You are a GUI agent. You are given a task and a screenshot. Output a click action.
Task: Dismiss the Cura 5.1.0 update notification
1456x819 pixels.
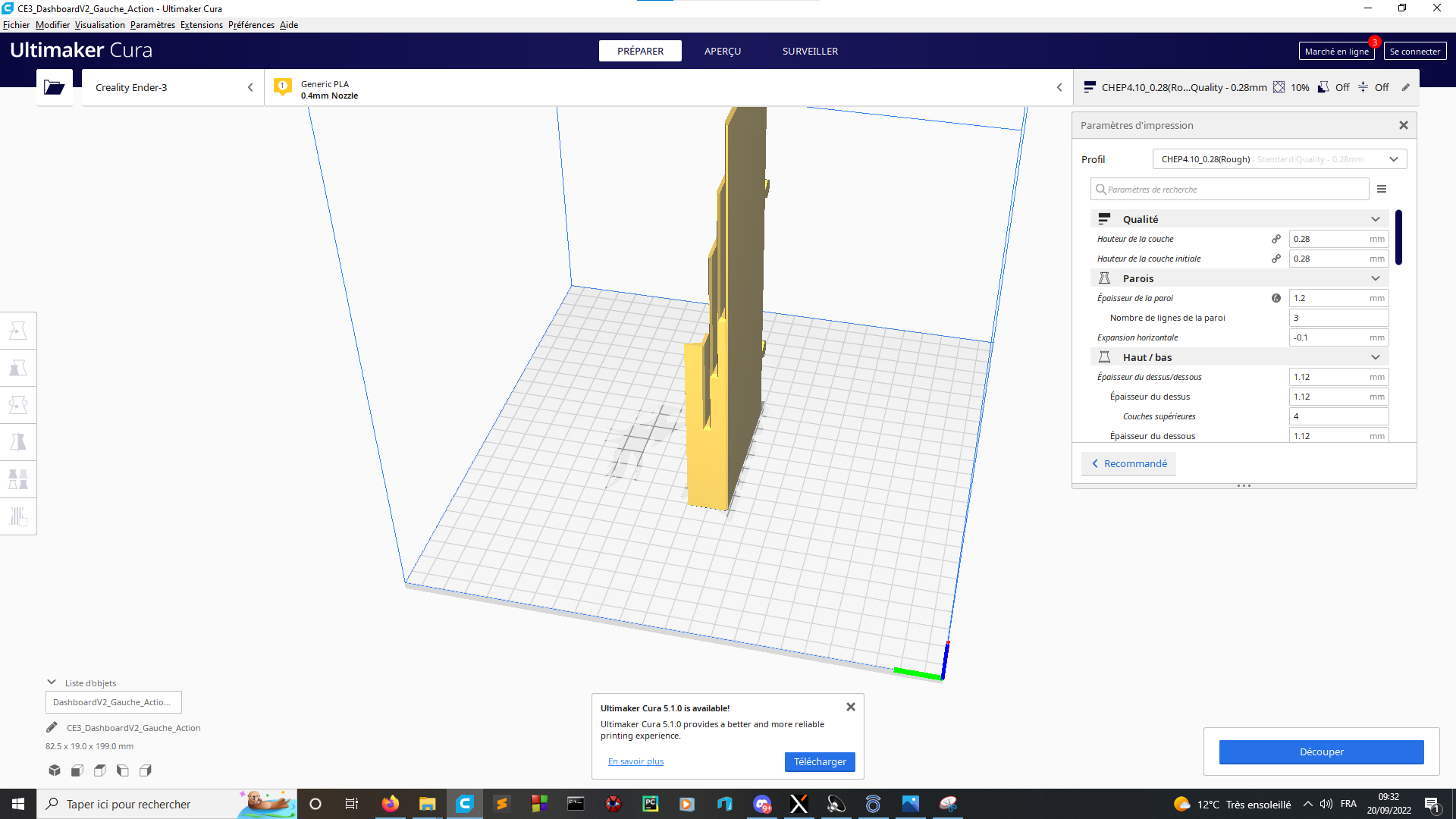851,707
